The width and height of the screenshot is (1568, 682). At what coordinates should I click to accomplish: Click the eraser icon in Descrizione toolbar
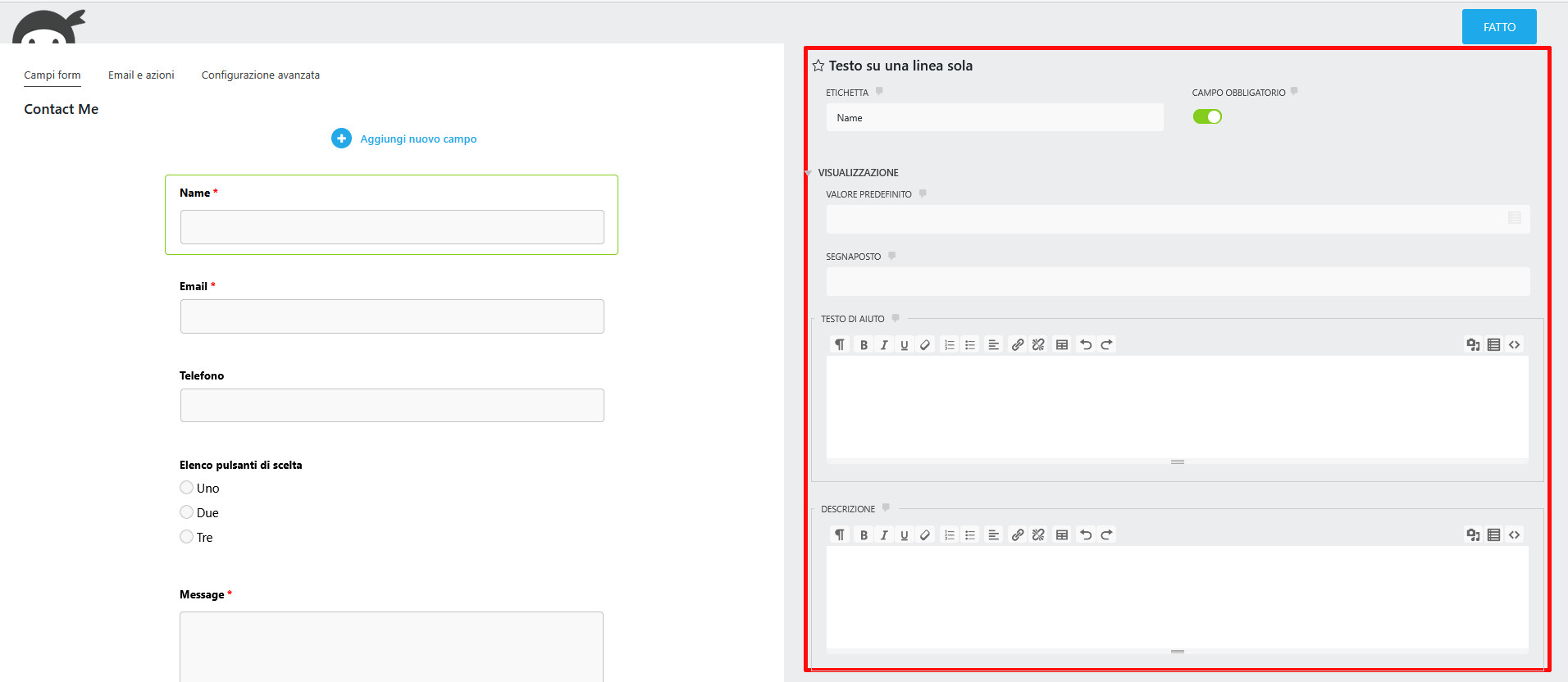(925, 535)
